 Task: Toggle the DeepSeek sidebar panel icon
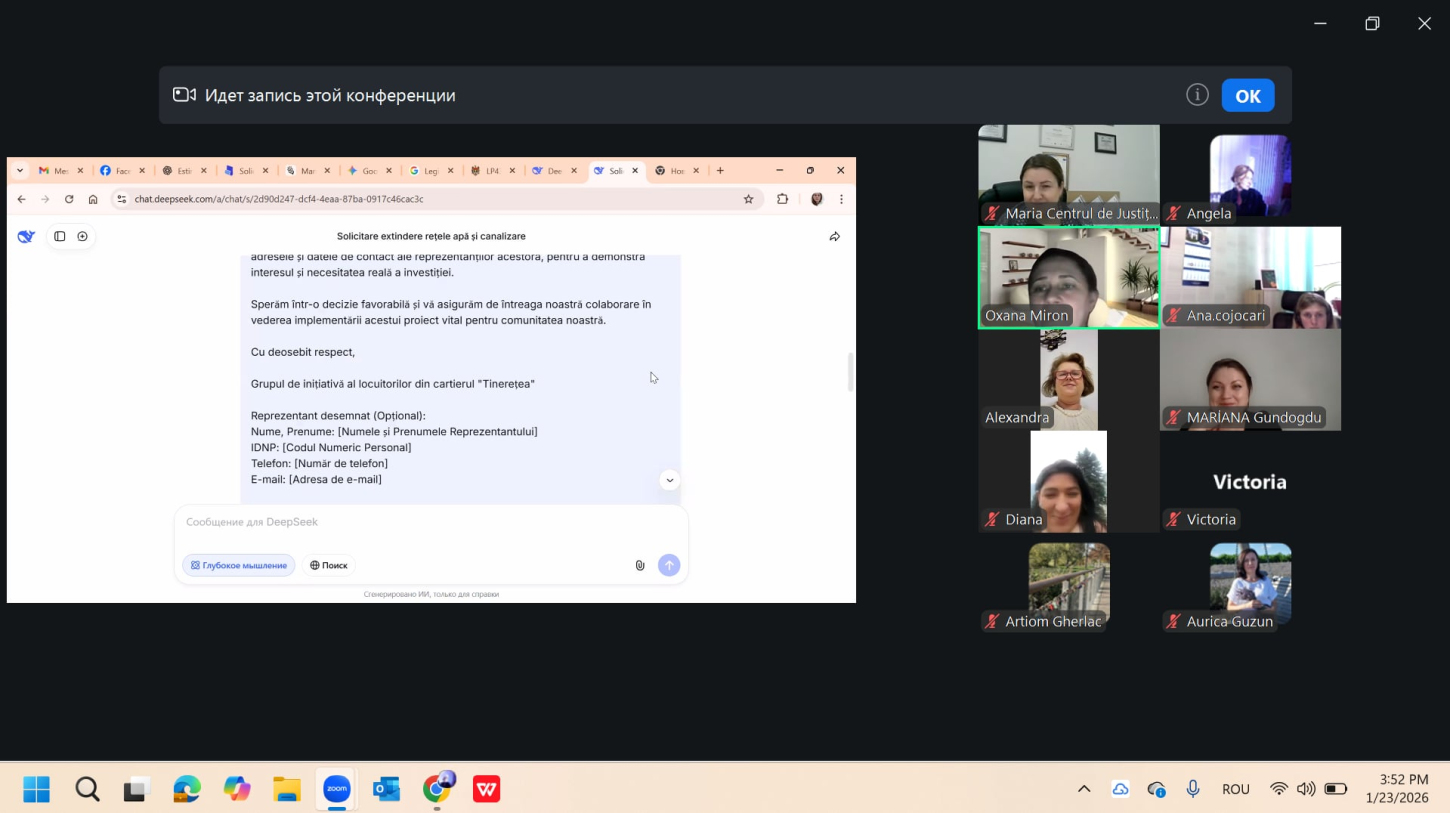(60, 237)
